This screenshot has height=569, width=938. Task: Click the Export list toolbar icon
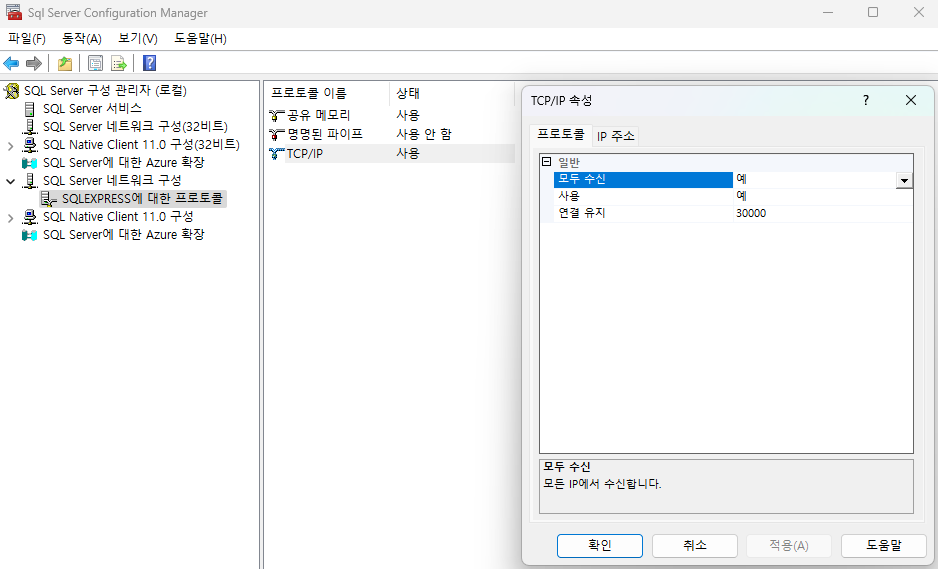tap(119, 63)
